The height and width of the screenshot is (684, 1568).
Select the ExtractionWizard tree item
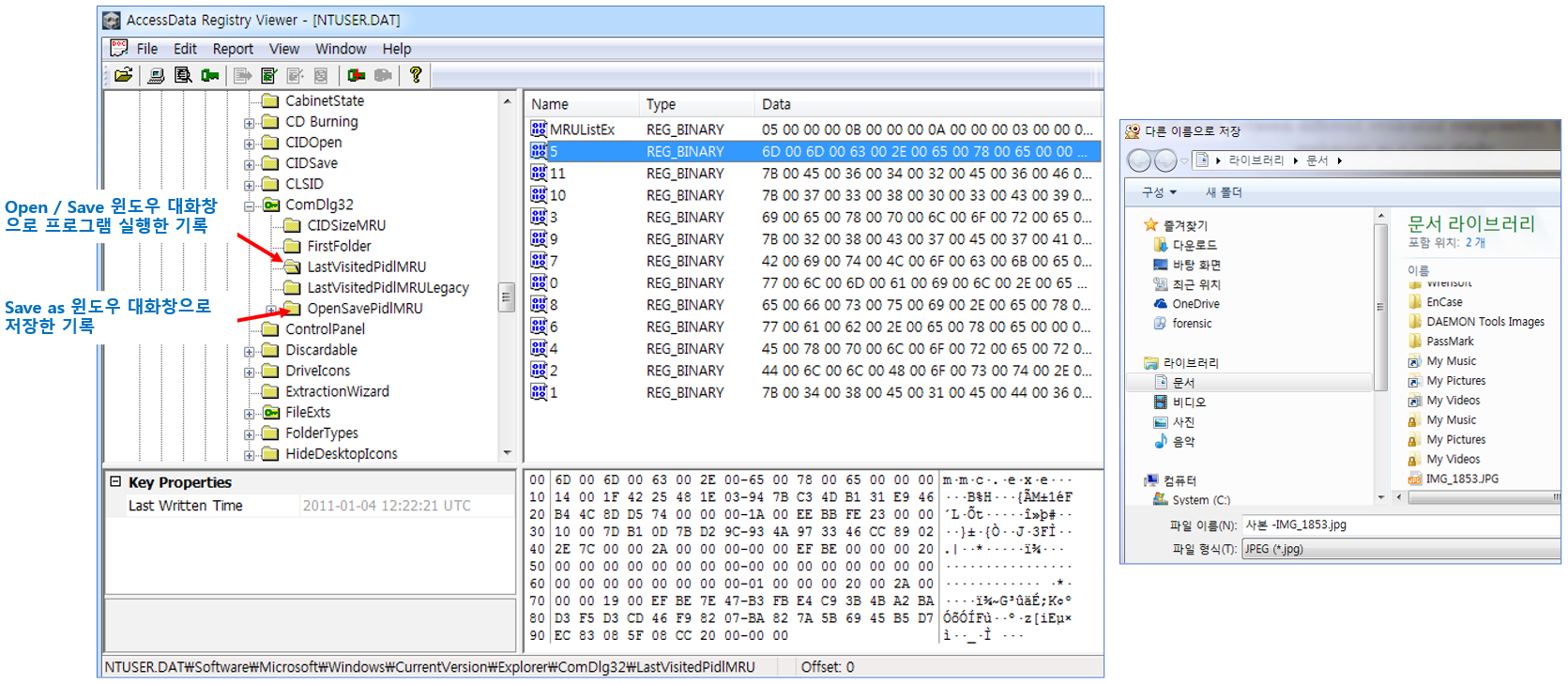pyautogui.click(x=337, y=391)
